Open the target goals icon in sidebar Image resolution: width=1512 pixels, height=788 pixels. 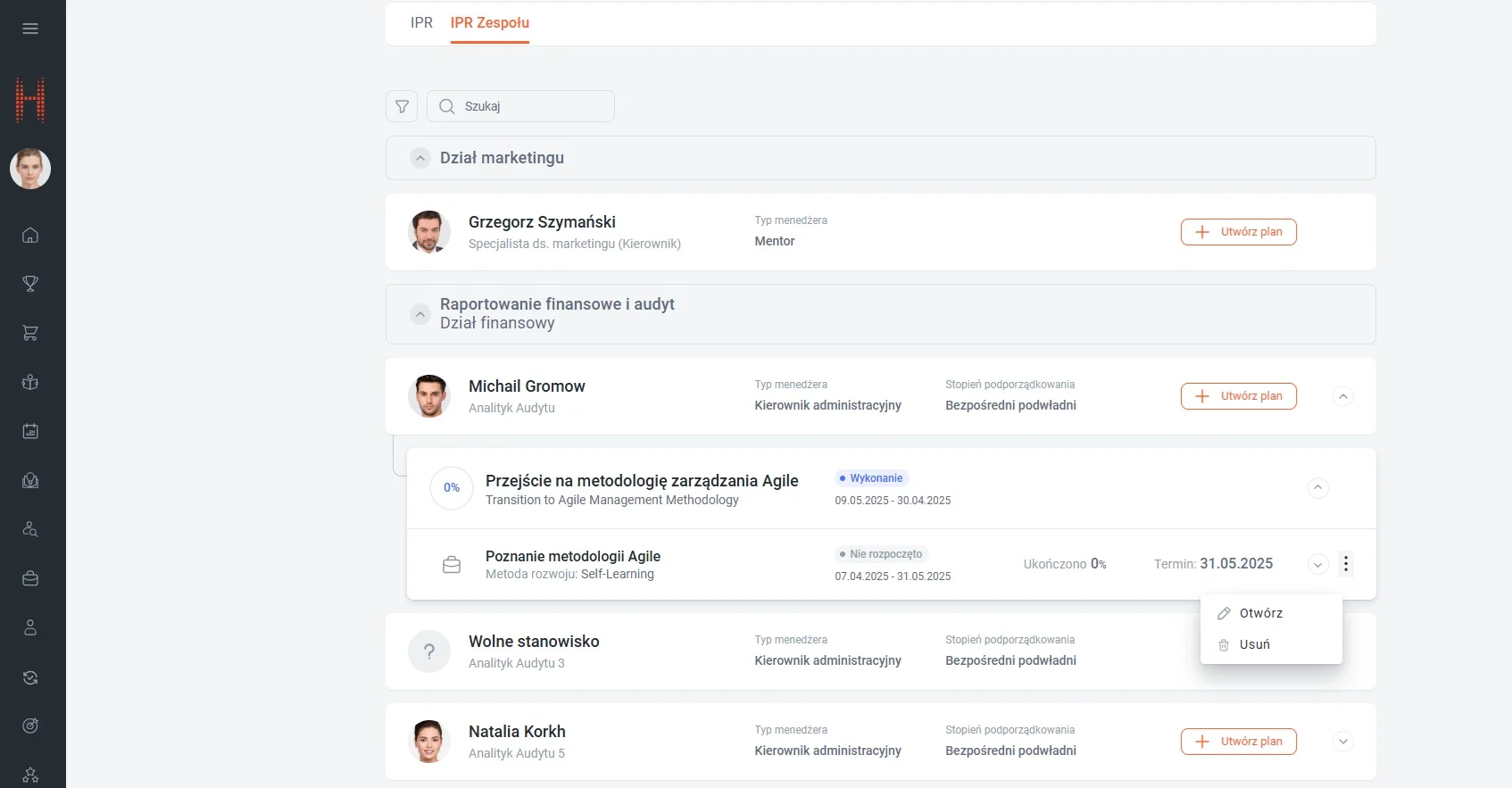click(x=30, y=726)
